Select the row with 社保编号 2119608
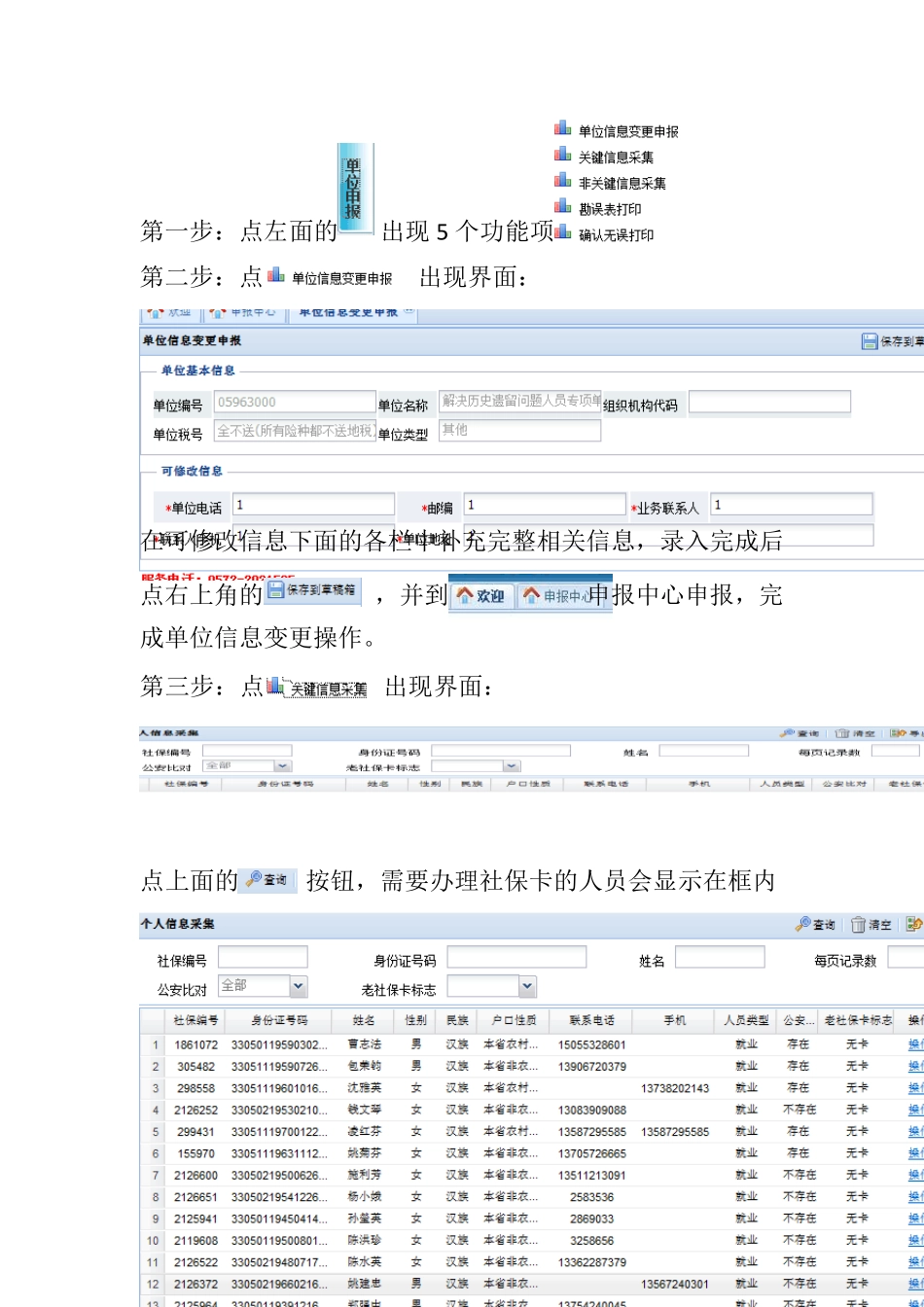This screenshot has height=1307, width=924. click(x=531, y=1240)
